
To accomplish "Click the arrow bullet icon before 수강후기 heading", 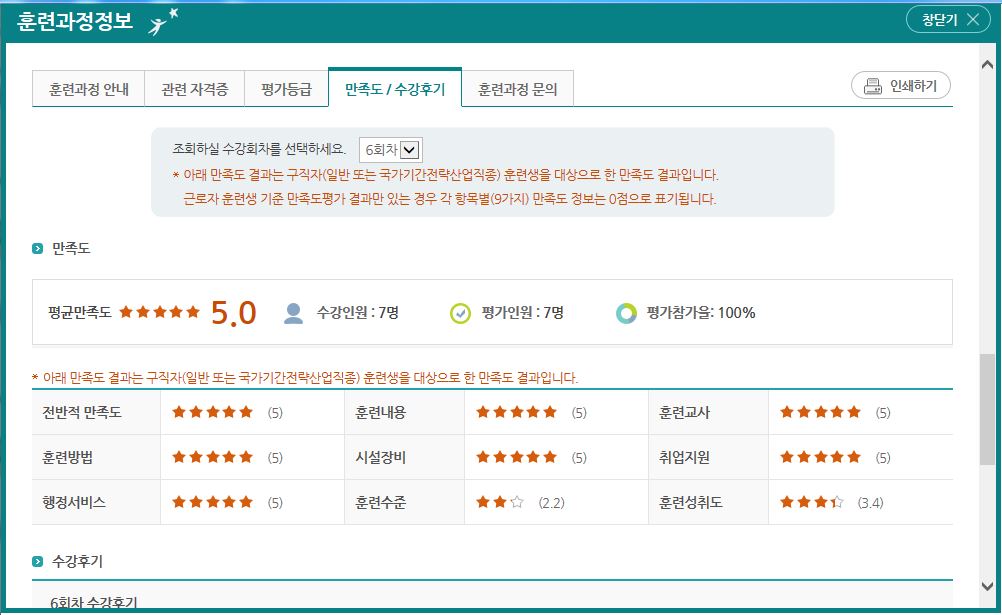I will [37, 561].
